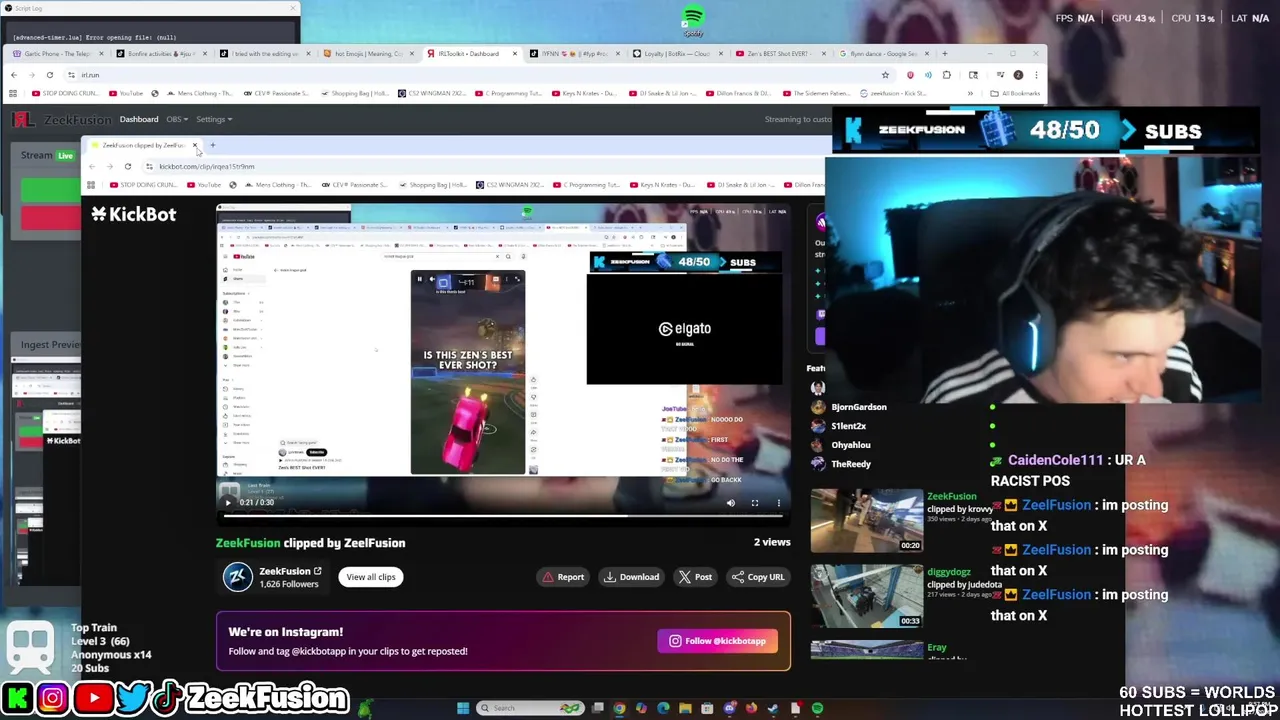Open the ZeekFusion channel external link icon
The height and width of the screenshot is (720, 1280).
(318, 571)
